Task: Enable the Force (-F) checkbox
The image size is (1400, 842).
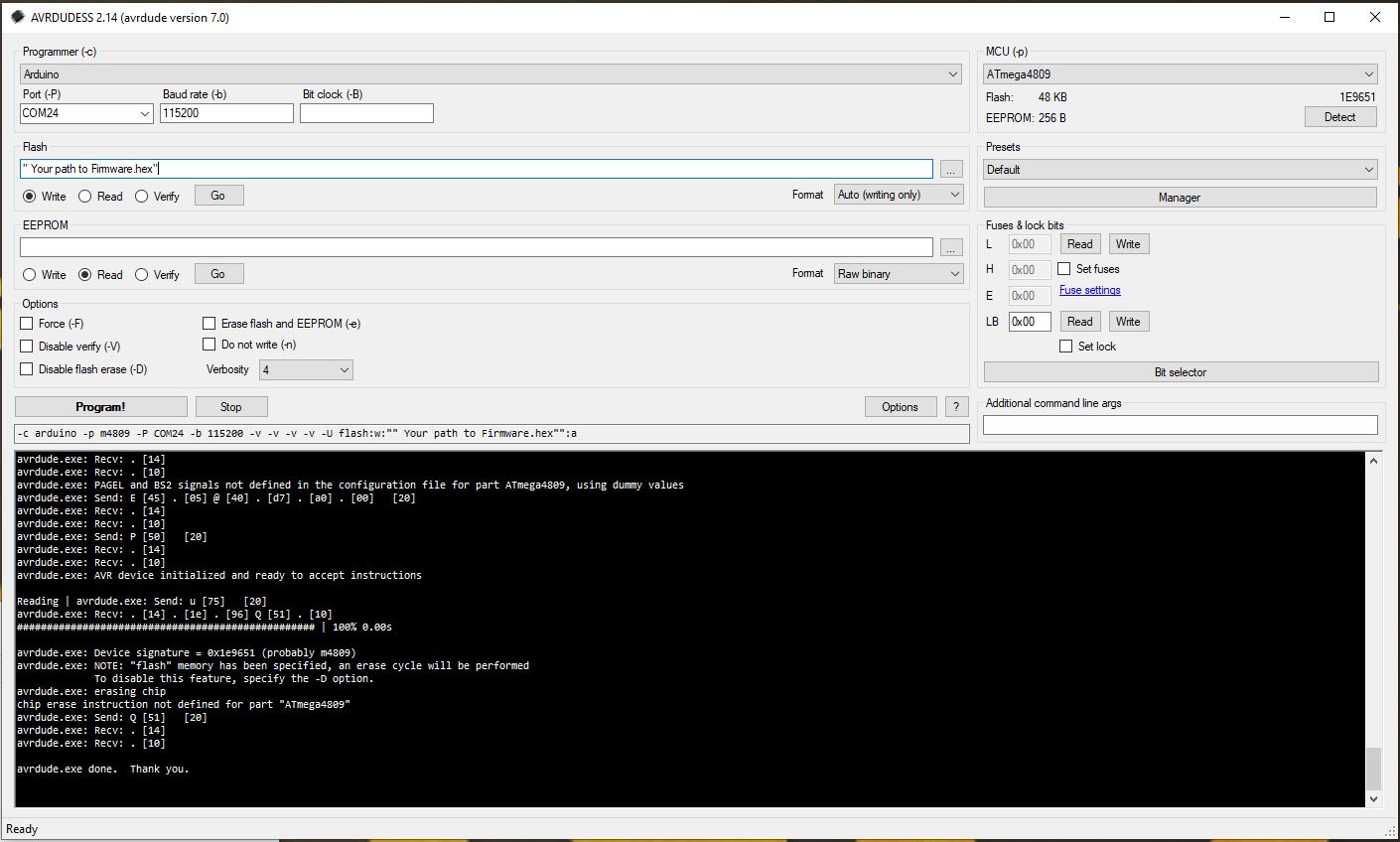Action: 27,324
